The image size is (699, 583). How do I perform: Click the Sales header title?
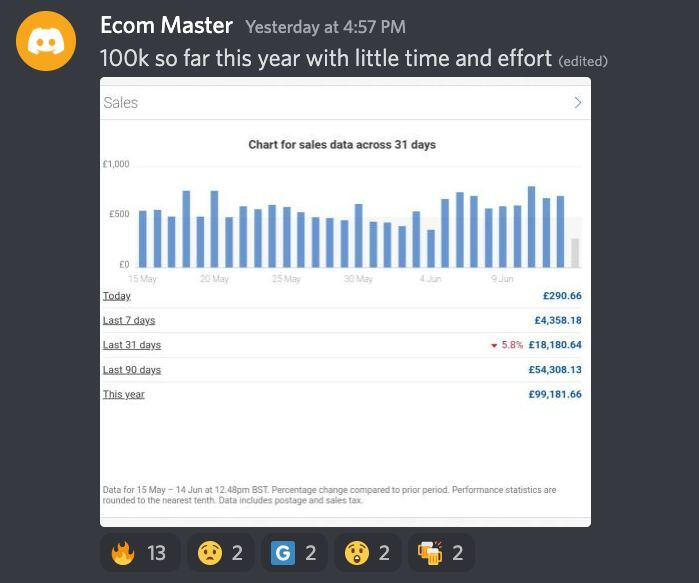tap(121, 102)
